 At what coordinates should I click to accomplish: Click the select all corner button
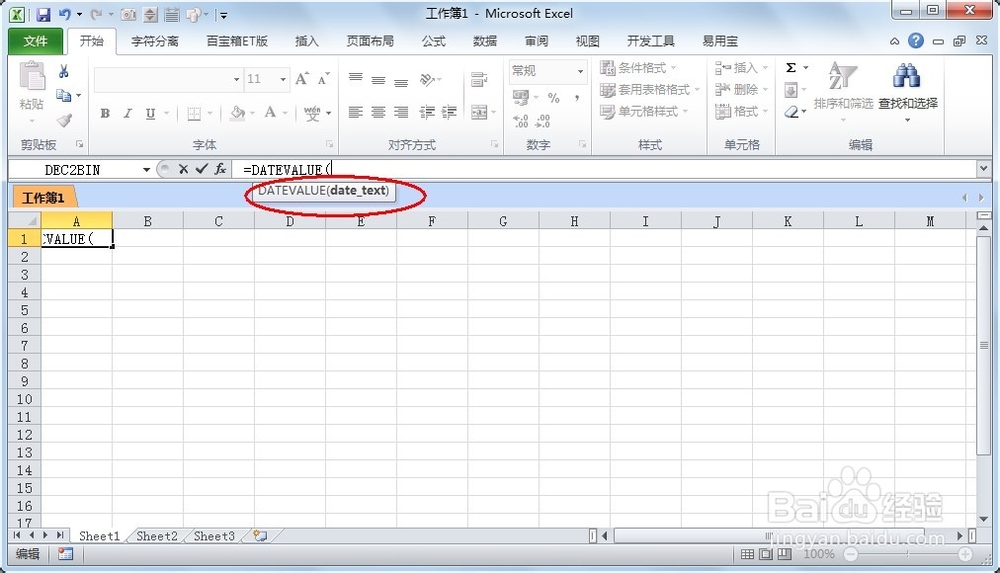24,221
